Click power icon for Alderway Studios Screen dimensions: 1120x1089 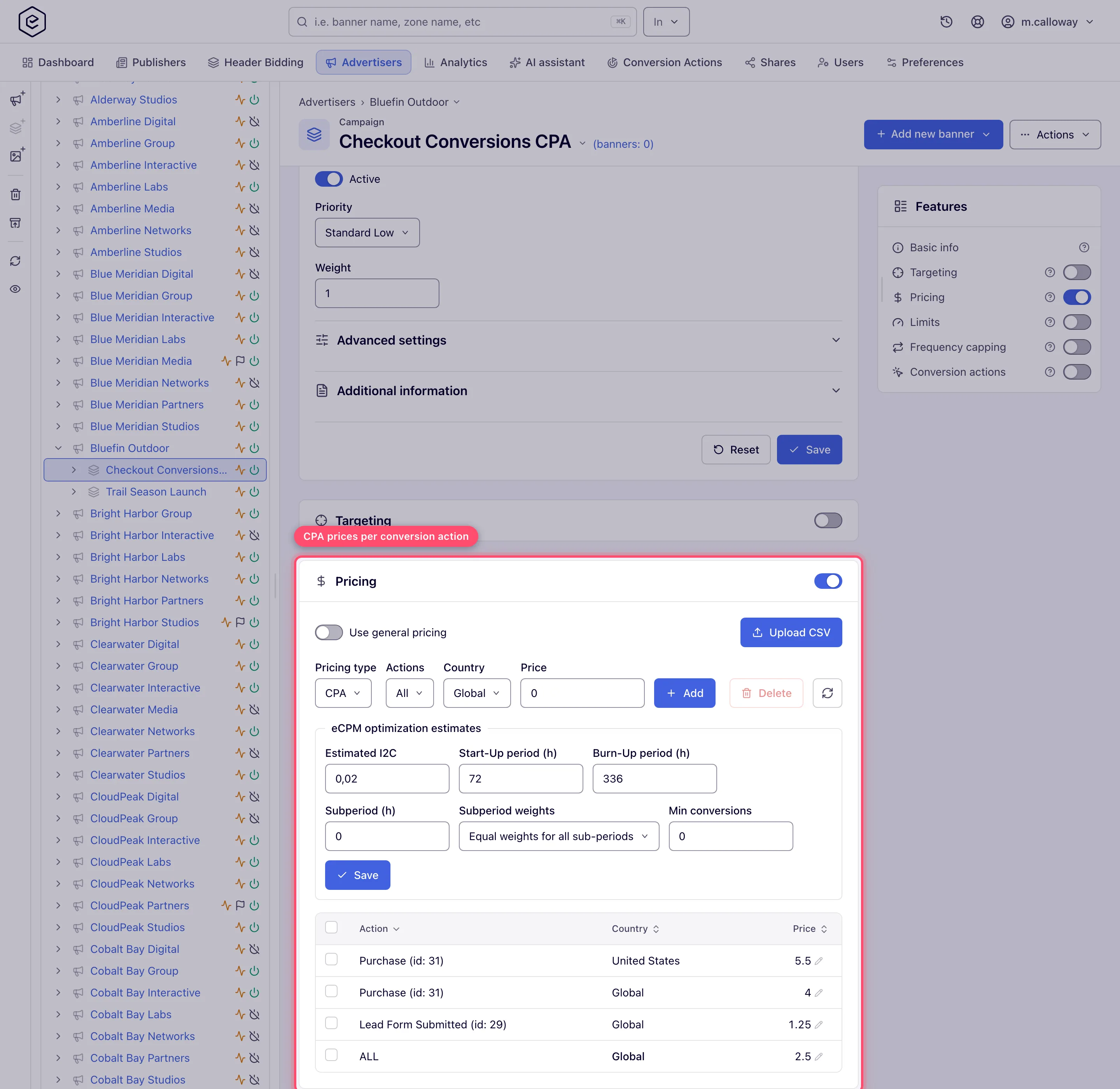[x=255, y=100]
